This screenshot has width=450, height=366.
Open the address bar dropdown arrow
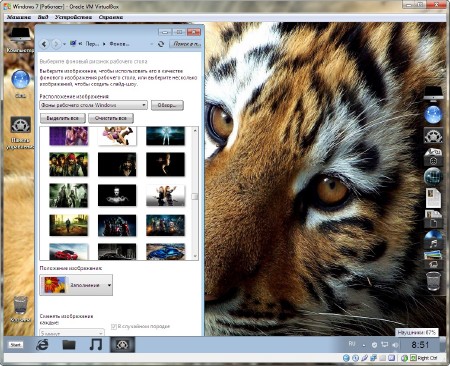coord(152,44)
